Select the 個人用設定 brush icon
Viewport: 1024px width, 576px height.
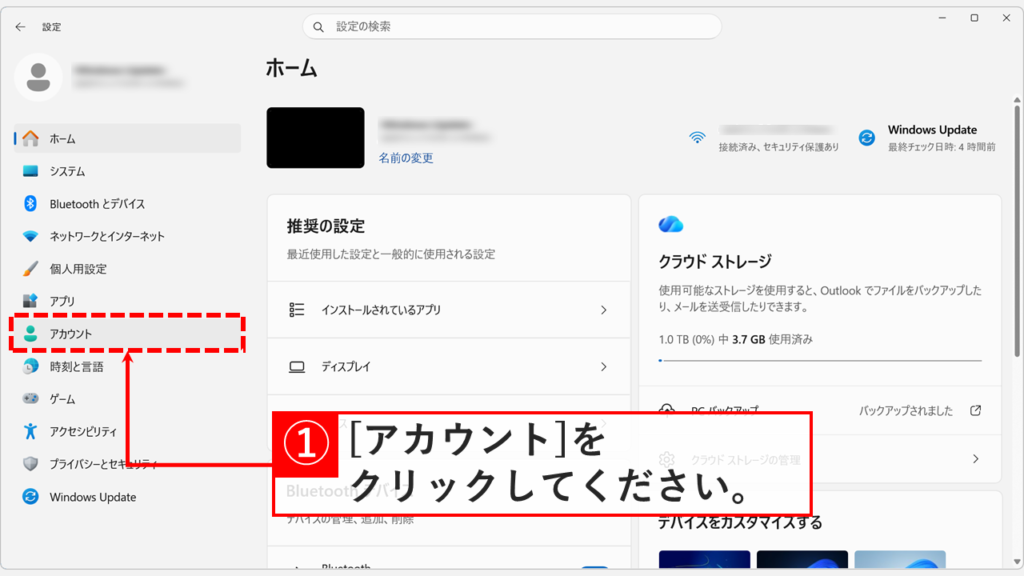click(30, 266)
